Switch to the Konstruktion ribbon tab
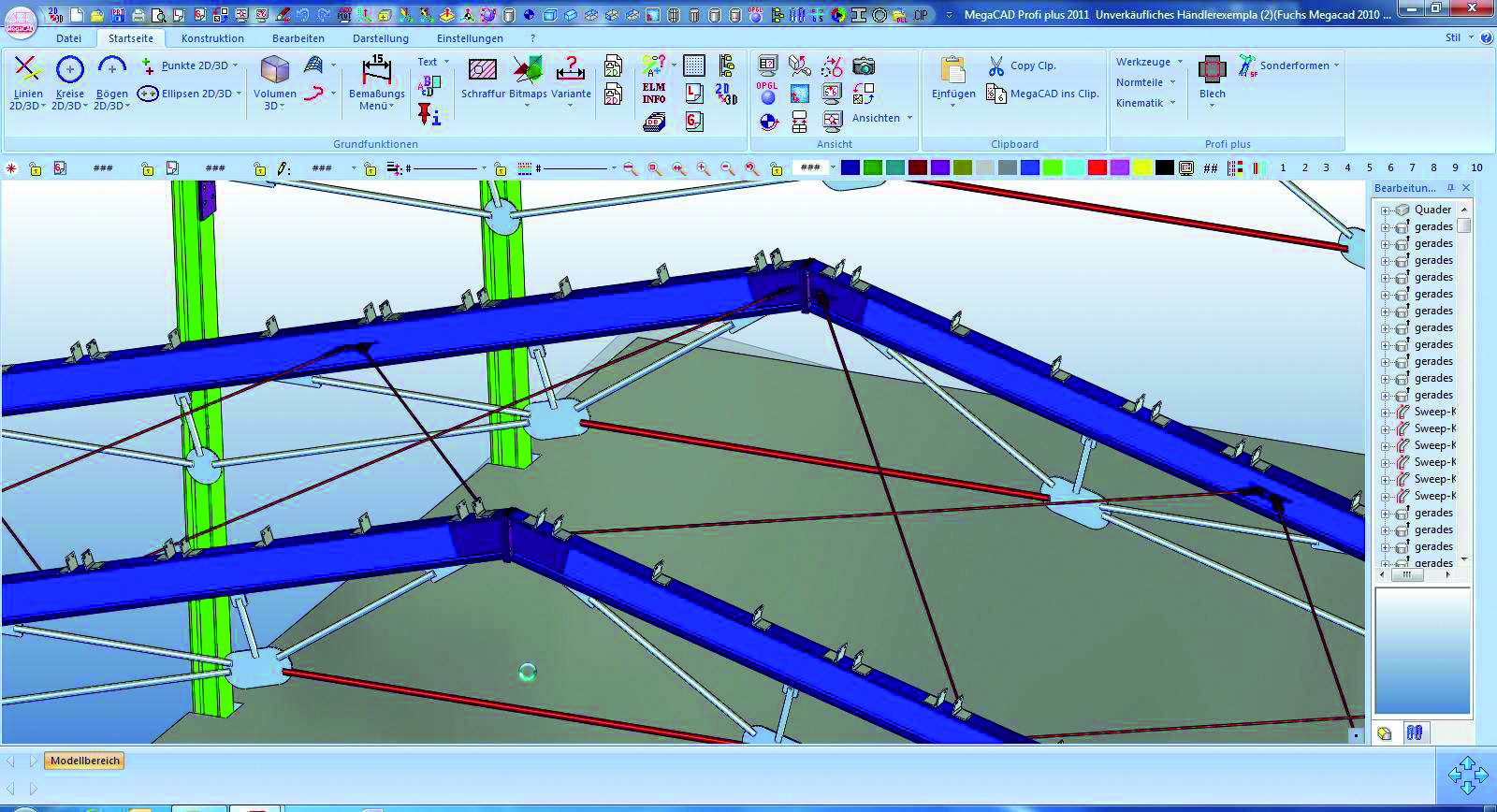The width and height of the screenshot is (1497, 812). 212,38
